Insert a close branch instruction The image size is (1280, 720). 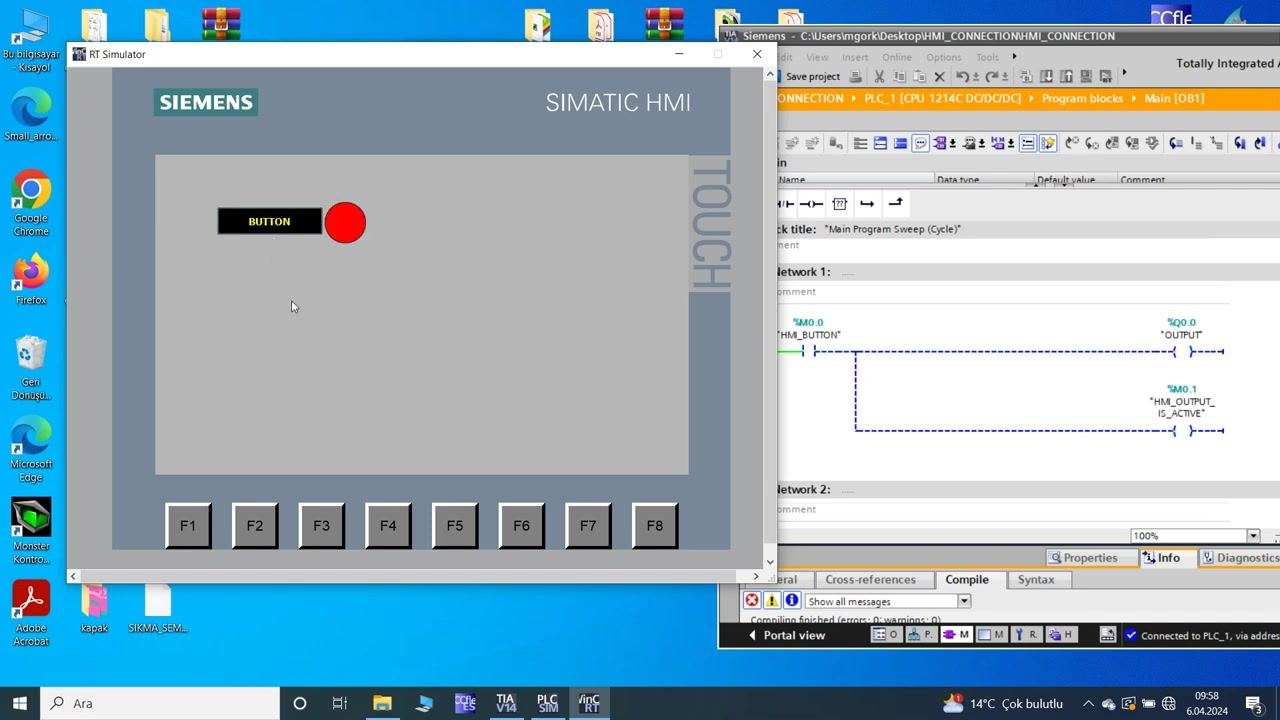coord(896,203)
